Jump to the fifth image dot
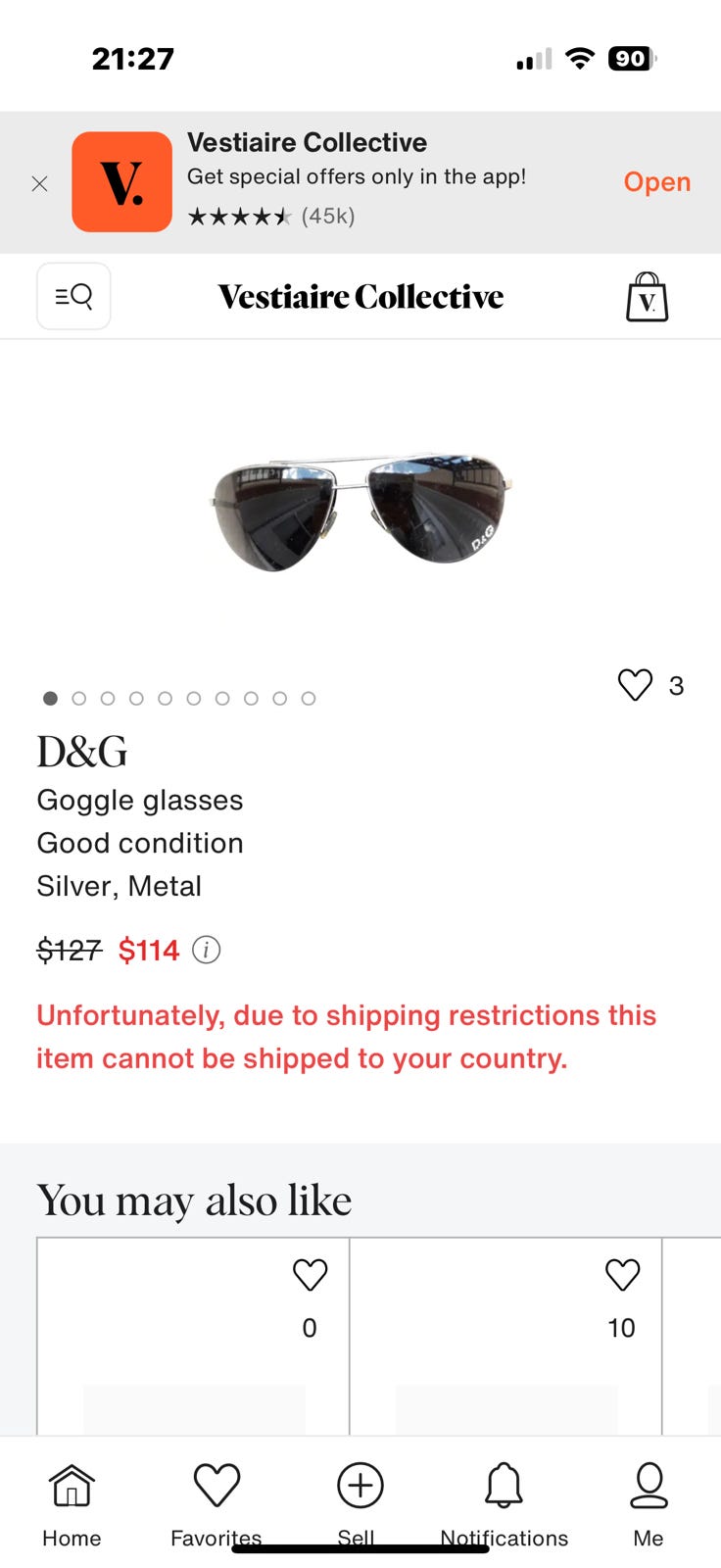721x1568 pixels. [x=165, y=699]
